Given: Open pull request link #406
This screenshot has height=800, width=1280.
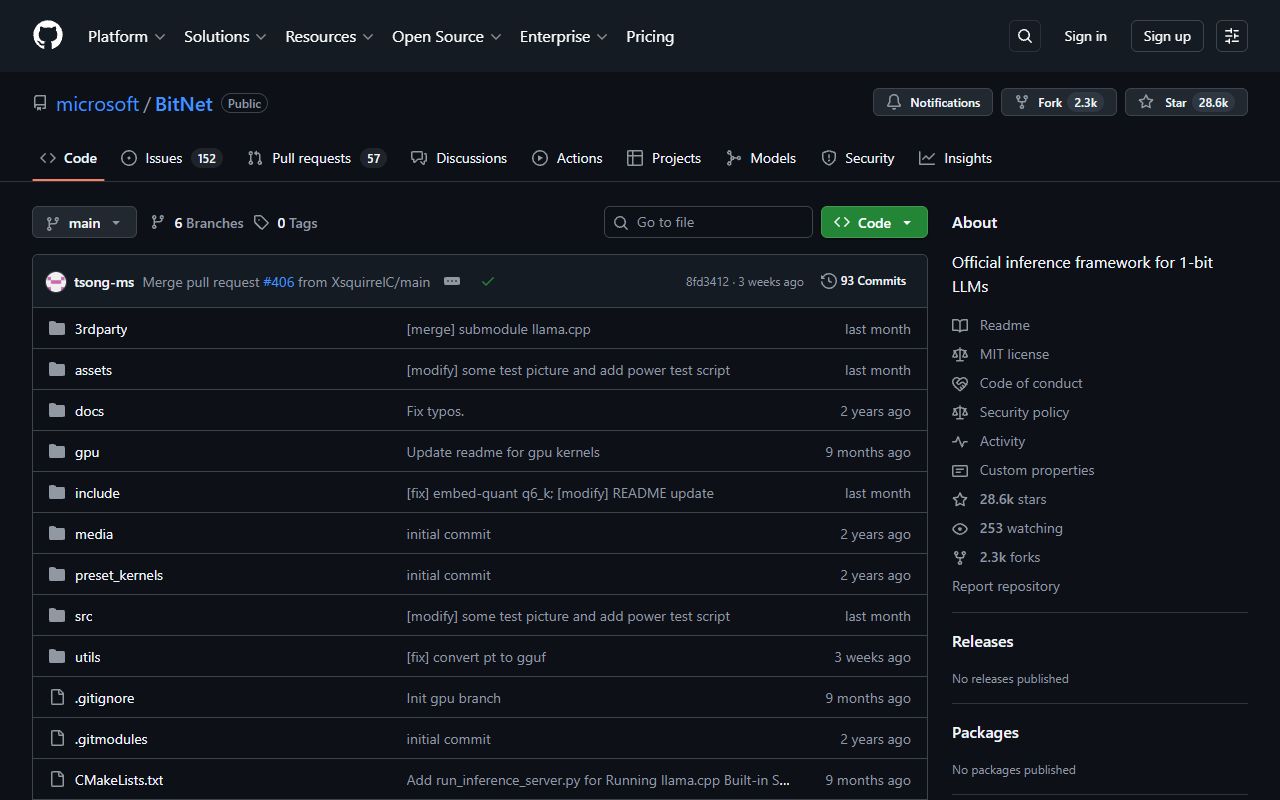Looking at the screenshot, I should click(x=278, y=282).
